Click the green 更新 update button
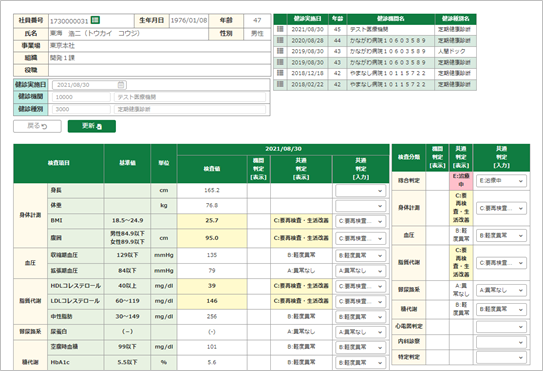543x371 pixels. click(x=92, y=126)
